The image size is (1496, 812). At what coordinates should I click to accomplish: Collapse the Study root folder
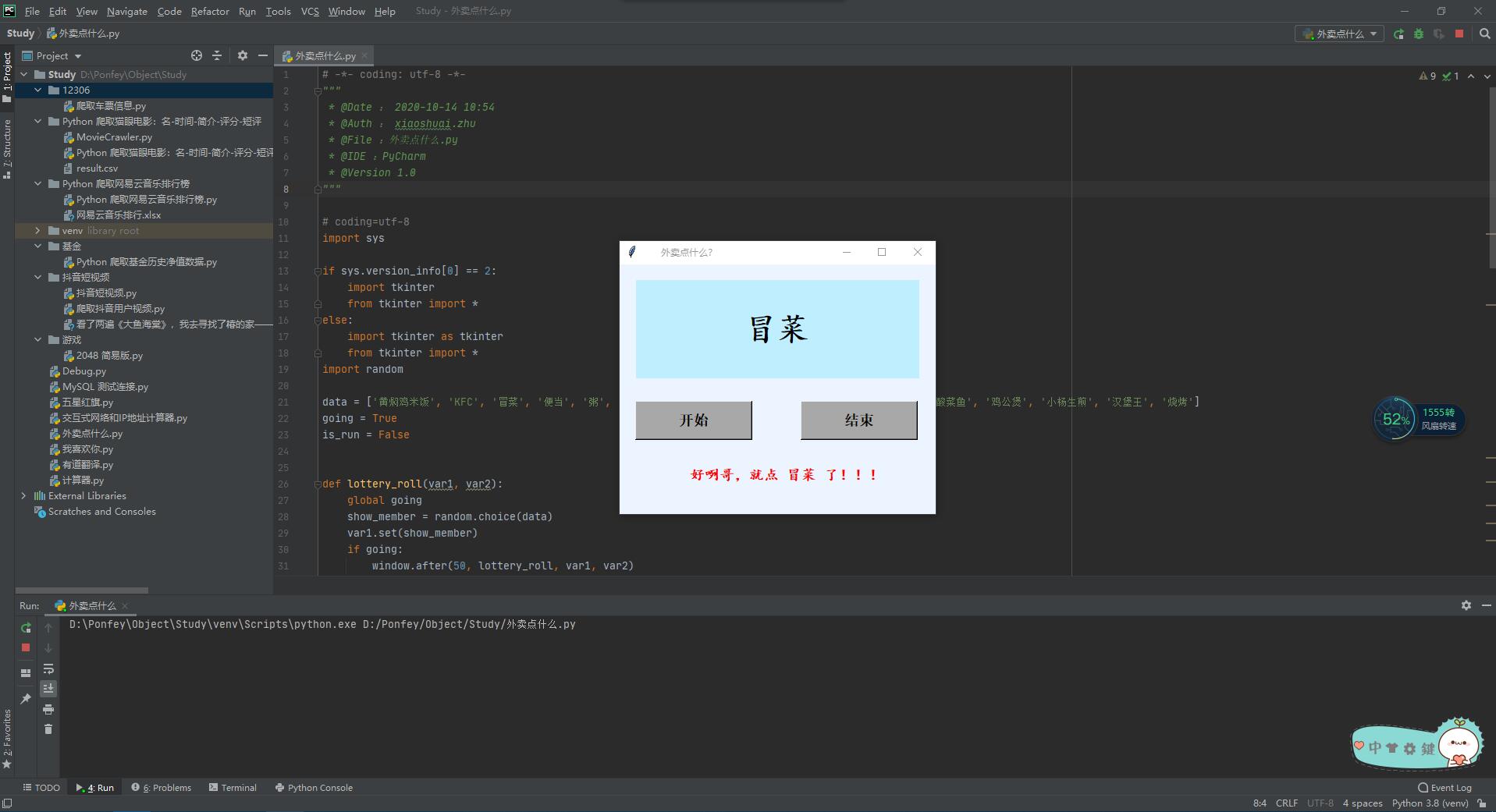(23, 75)
